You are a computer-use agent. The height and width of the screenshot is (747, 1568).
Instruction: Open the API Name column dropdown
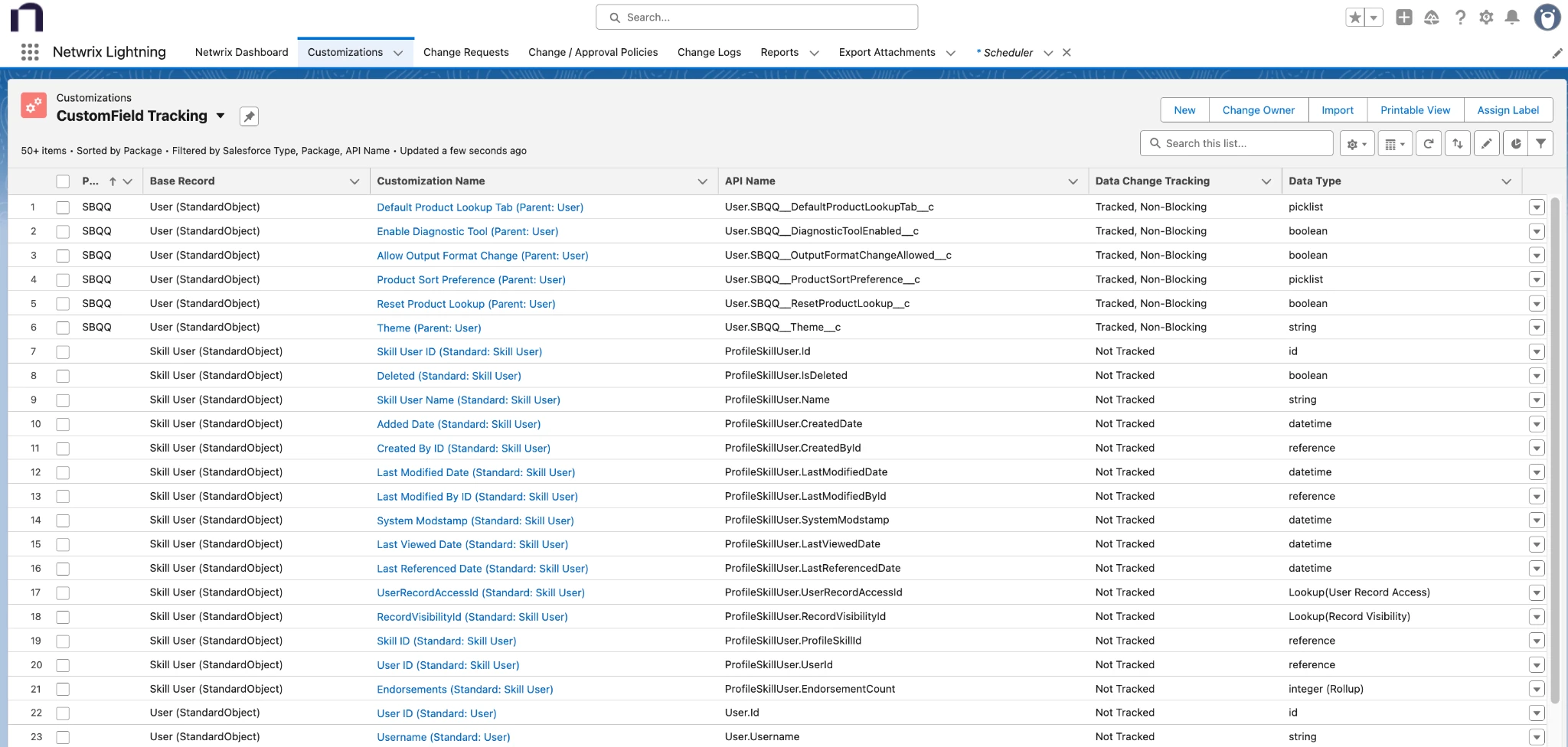1072,181
